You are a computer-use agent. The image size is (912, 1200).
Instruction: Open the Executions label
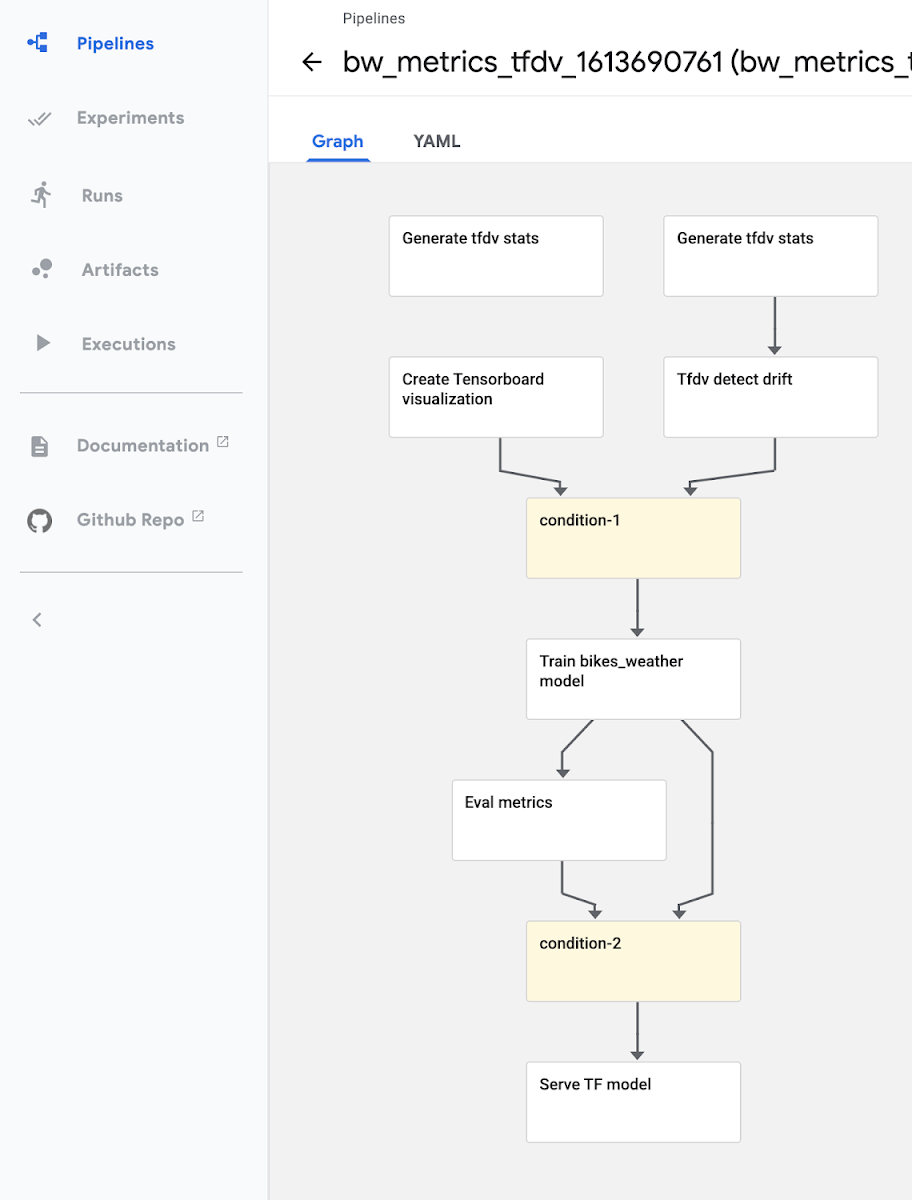point(129,344)
